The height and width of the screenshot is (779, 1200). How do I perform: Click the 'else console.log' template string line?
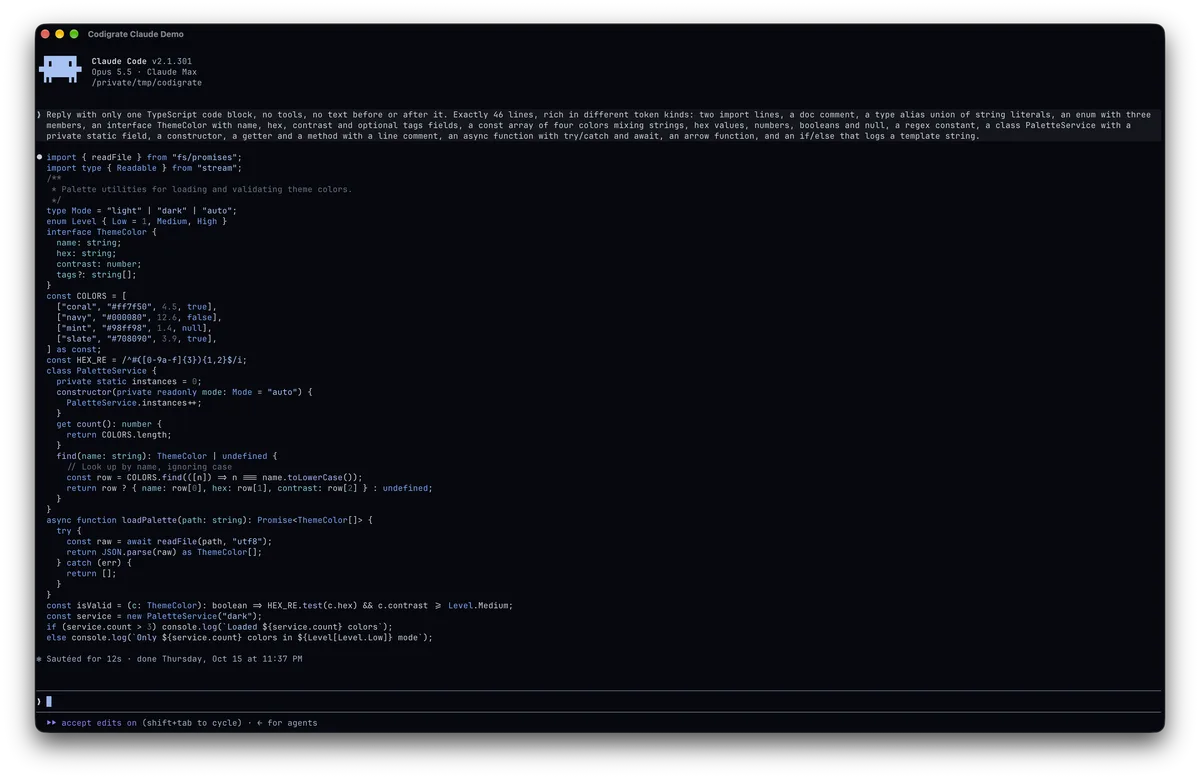point(239,637)
